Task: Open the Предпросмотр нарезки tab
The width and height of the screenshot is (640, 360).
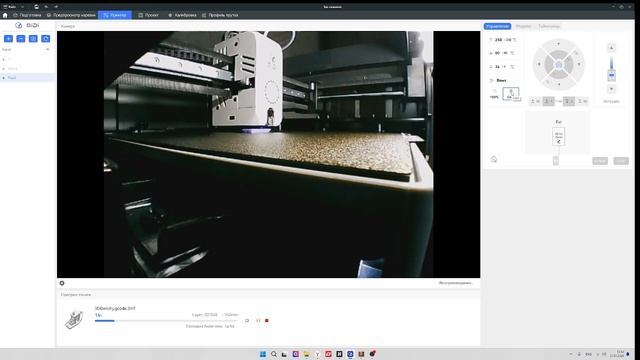Action: tap(71, 15)
